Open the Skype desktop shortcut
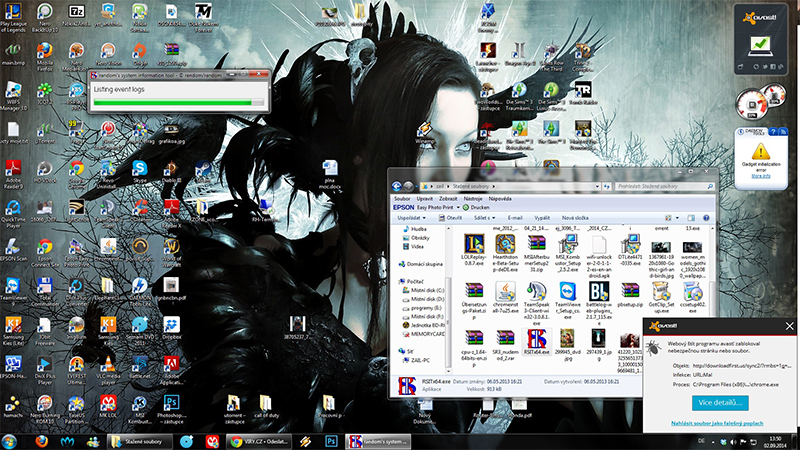 tap(139, 168)
